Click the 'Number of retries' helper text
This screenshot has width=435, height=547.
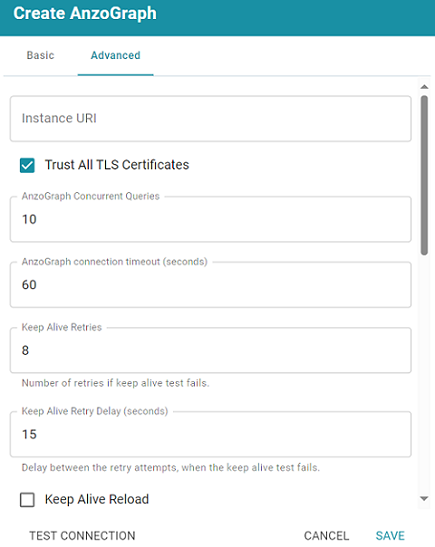pos(115,383)
